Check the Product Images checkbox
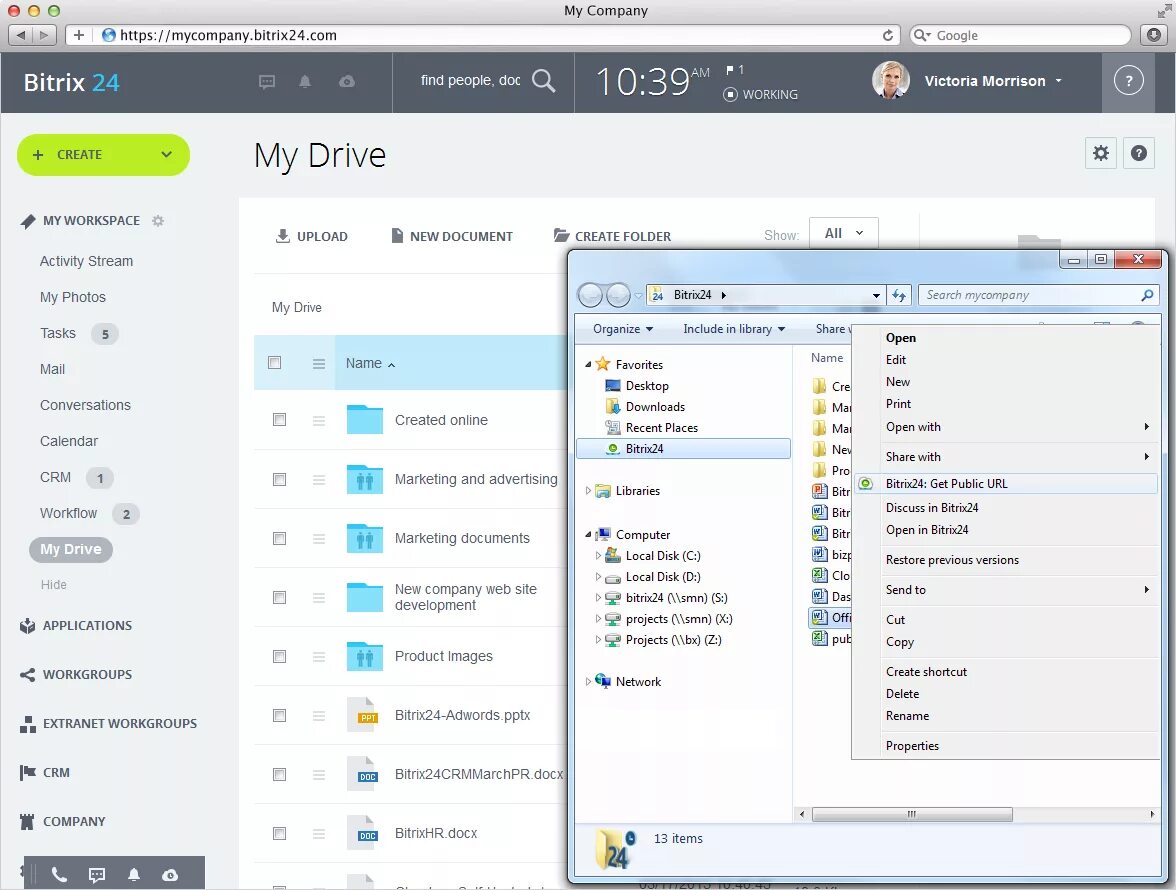Screen dimensions: 1176x890 point(279,657)
